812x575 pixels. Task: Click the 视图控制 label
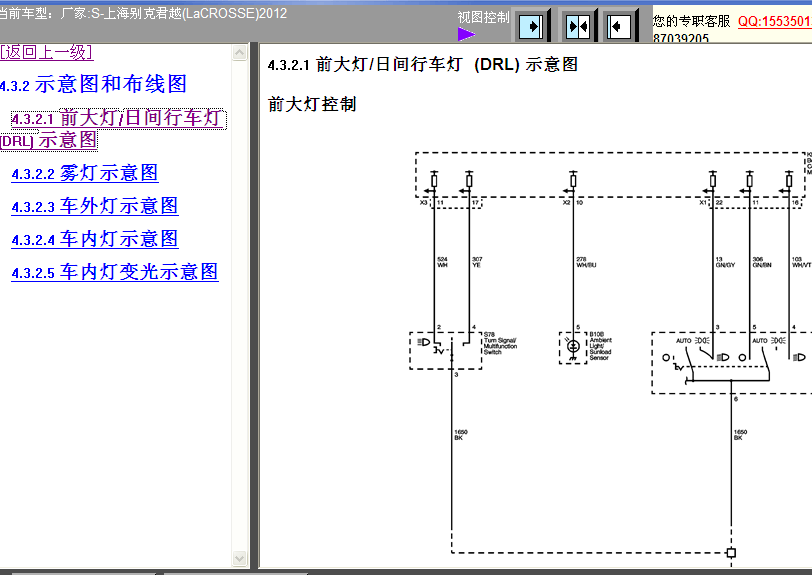pyautogui.click(x=484, y=18)
